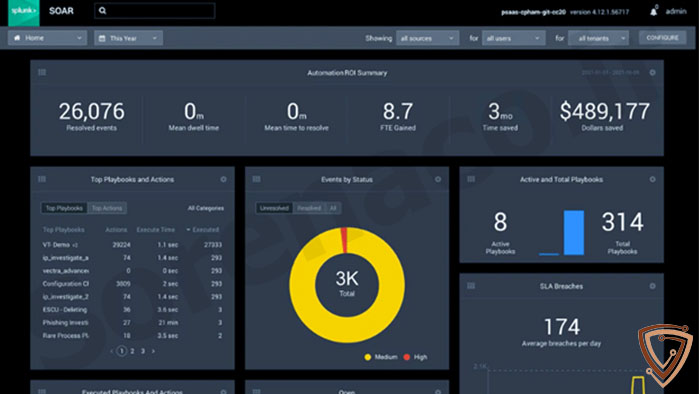This screenshot has width=700, height=394.
Task: Sort the table by Executed column
Action: (x=203, y=229)
